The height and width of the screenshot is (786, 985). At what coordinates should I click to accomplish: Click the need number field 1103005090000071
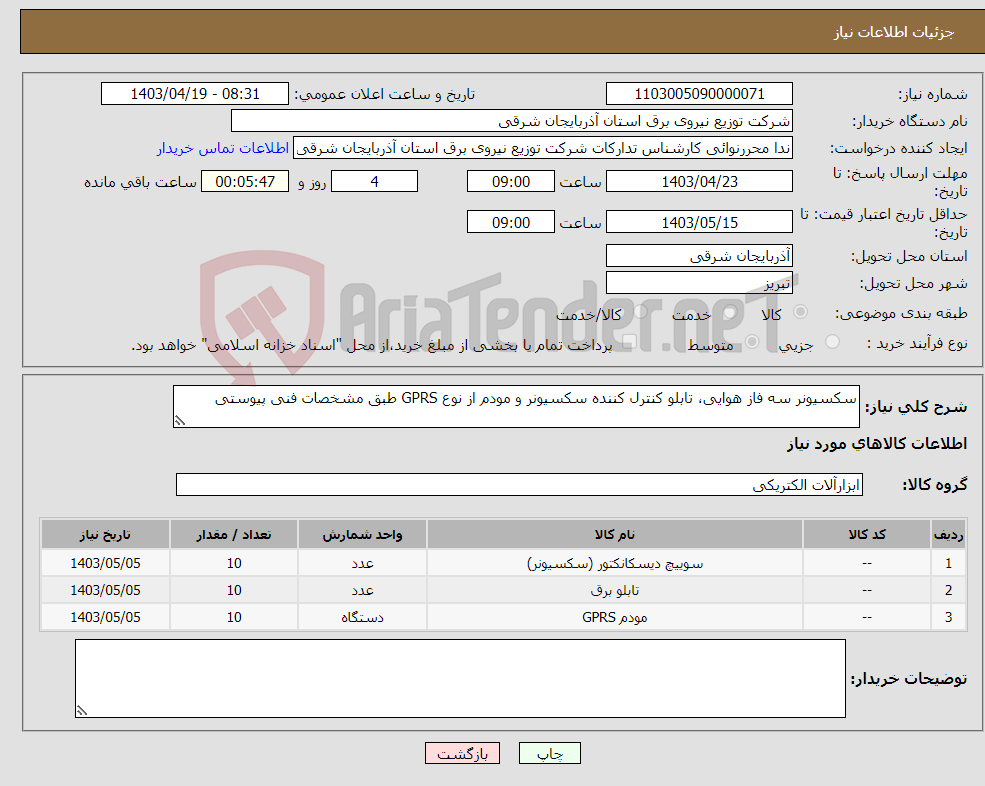[x=699, y=94]
